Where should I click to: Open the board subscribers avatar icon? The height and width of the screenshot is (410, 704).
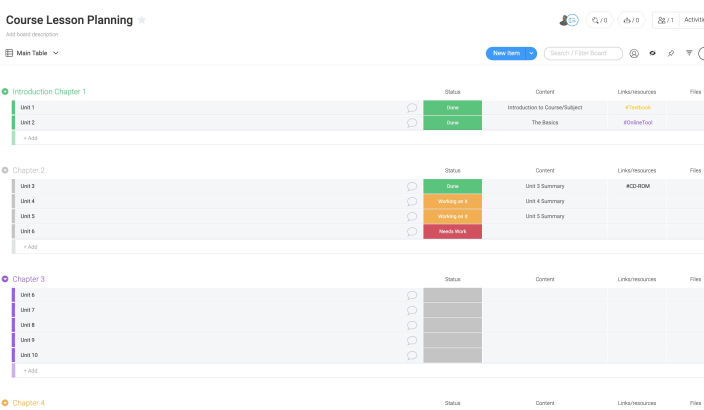click(568, 20)
